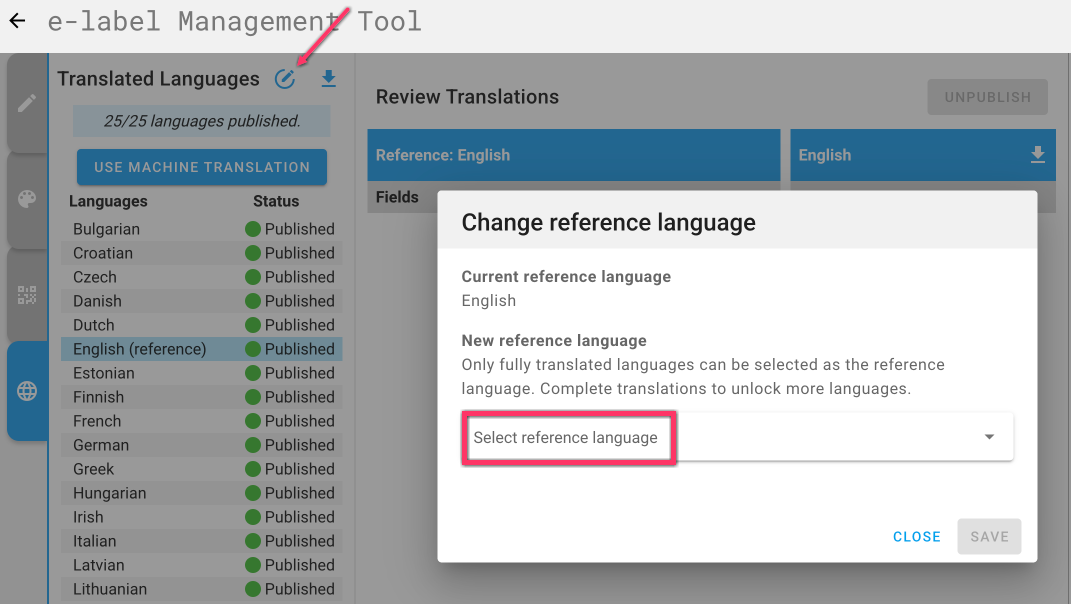Click the back arrow icon

point(17,21)
